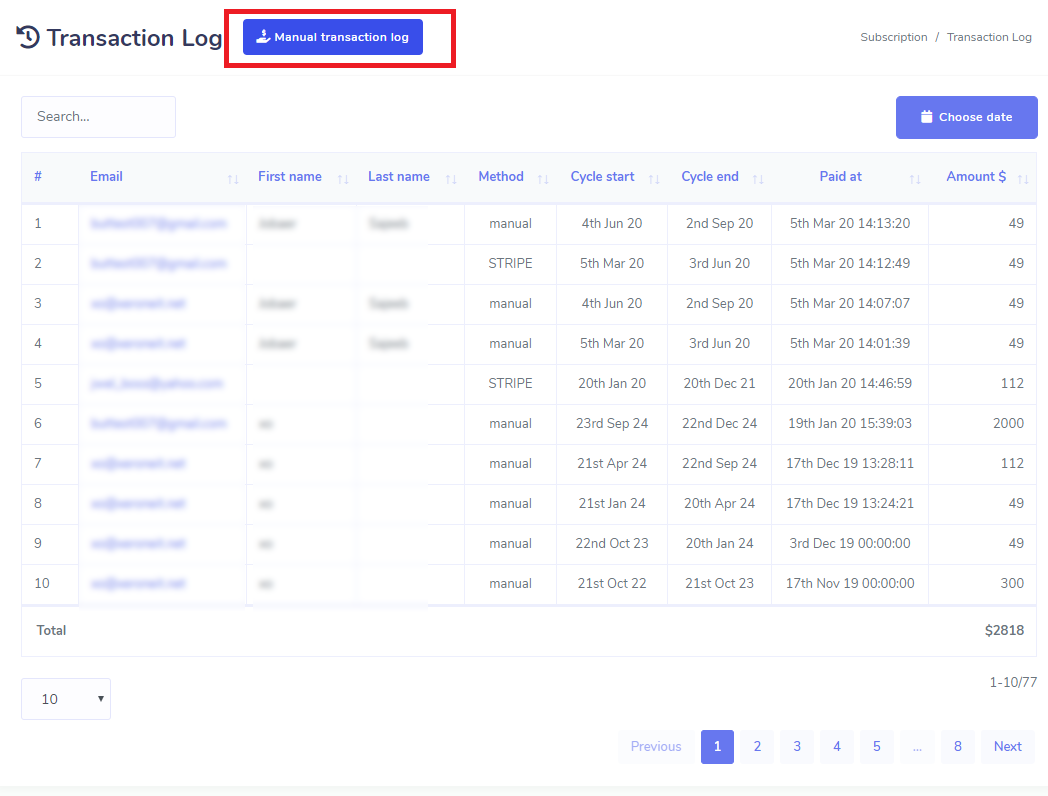Viewport: 1048px width, 796px height.
Task: Click cycle start 23rd Sep 24
Action: tap(612, 424)
